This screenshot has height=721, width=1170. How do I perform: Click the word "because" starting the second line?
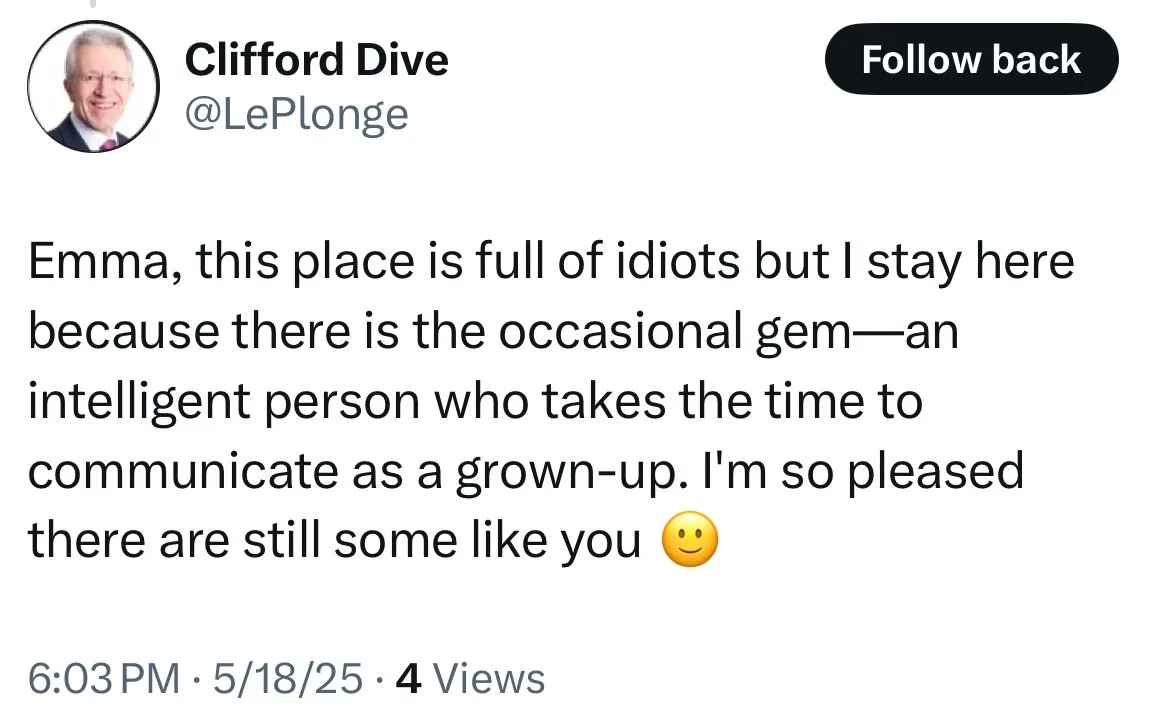click(122, 334)
